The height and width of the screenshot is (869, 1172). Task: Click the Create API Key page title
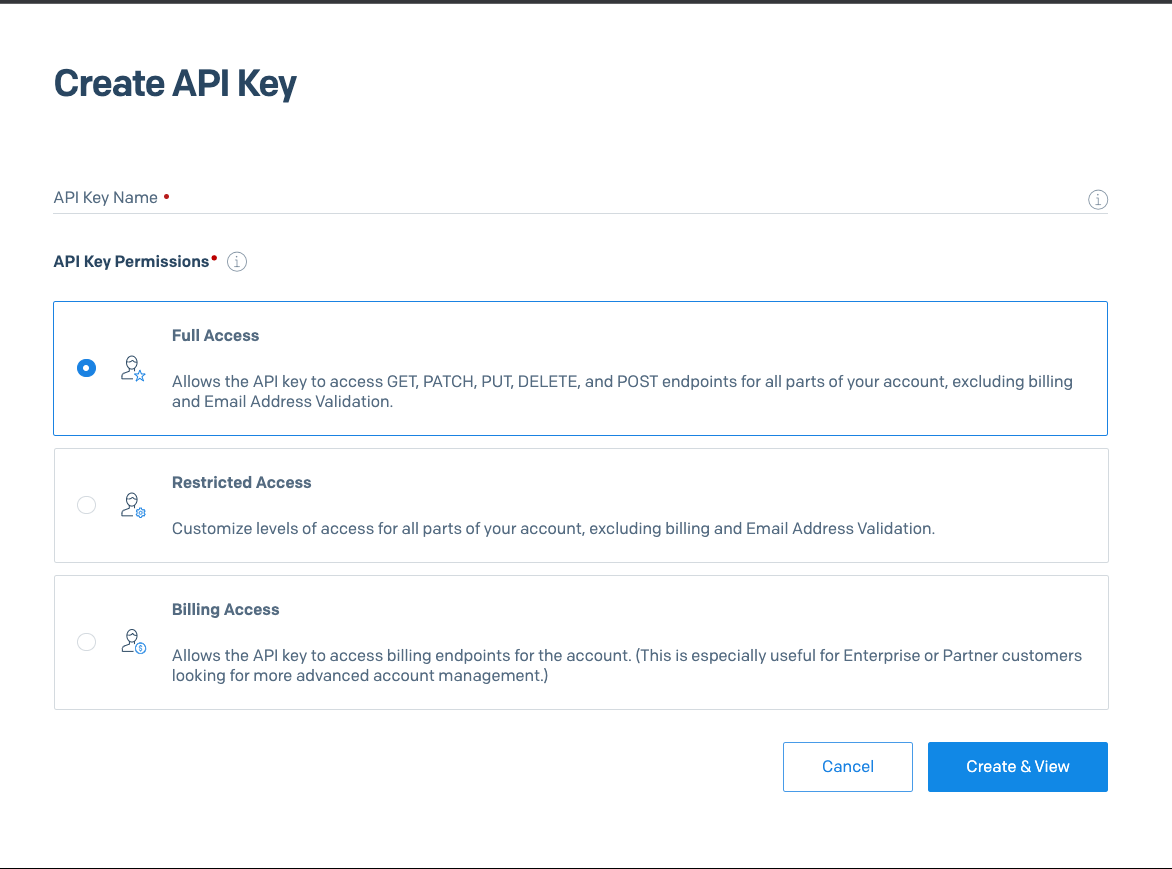click(175, 84)
